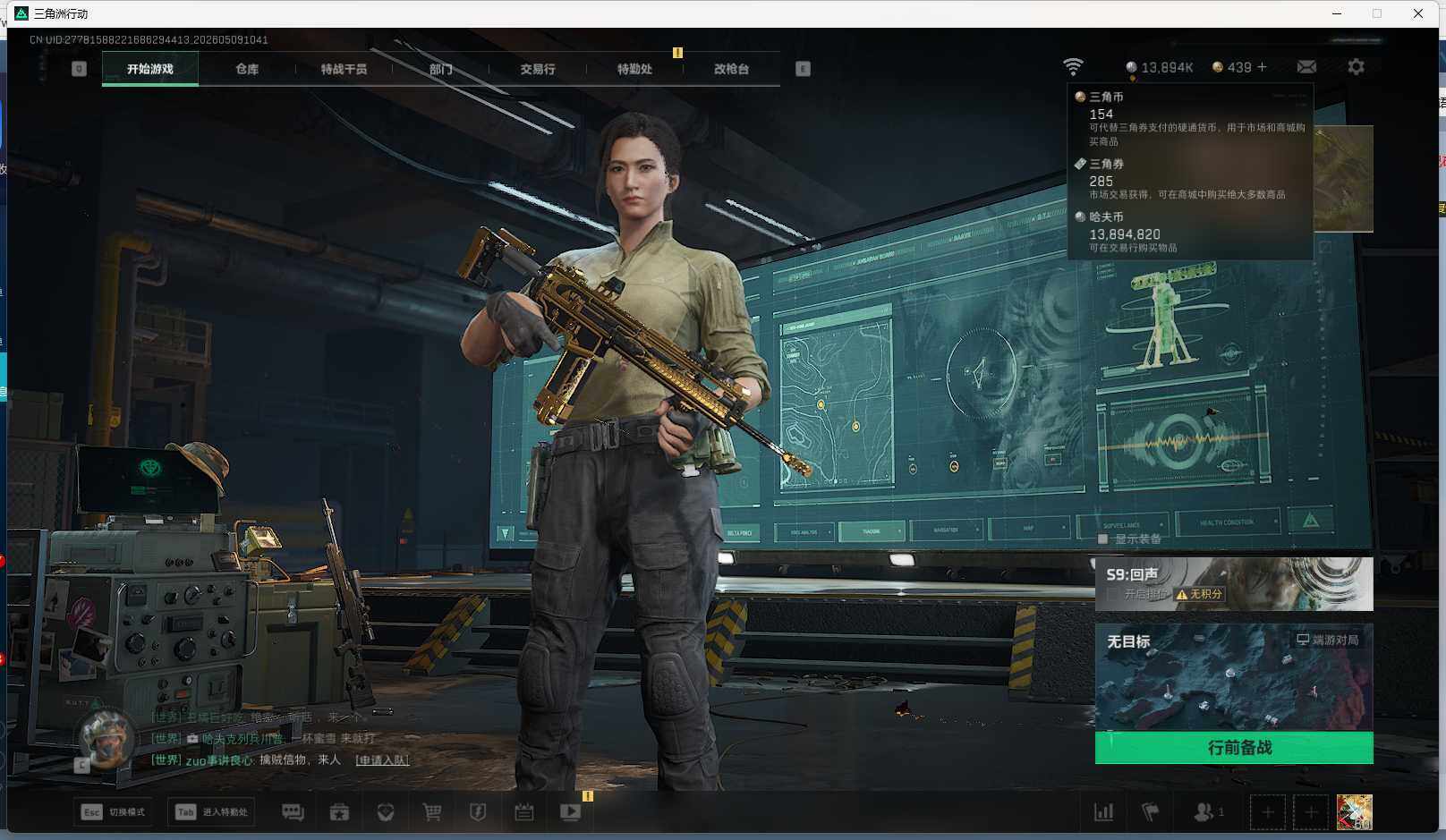Click the Tab 进入特勤处 button
The height and width of the screenshot is (840, 1446).
pyautogui.click(x=213, y=812)
